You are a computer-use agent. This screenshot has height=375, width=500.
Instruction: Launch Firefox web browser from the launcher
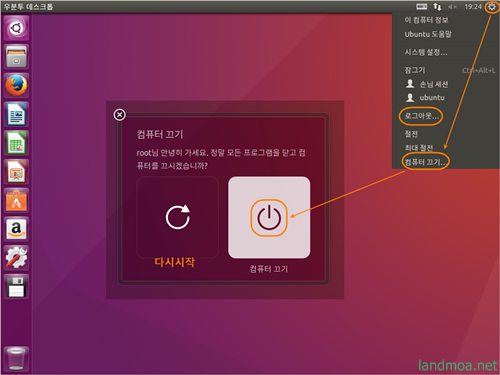pos(16,85)
